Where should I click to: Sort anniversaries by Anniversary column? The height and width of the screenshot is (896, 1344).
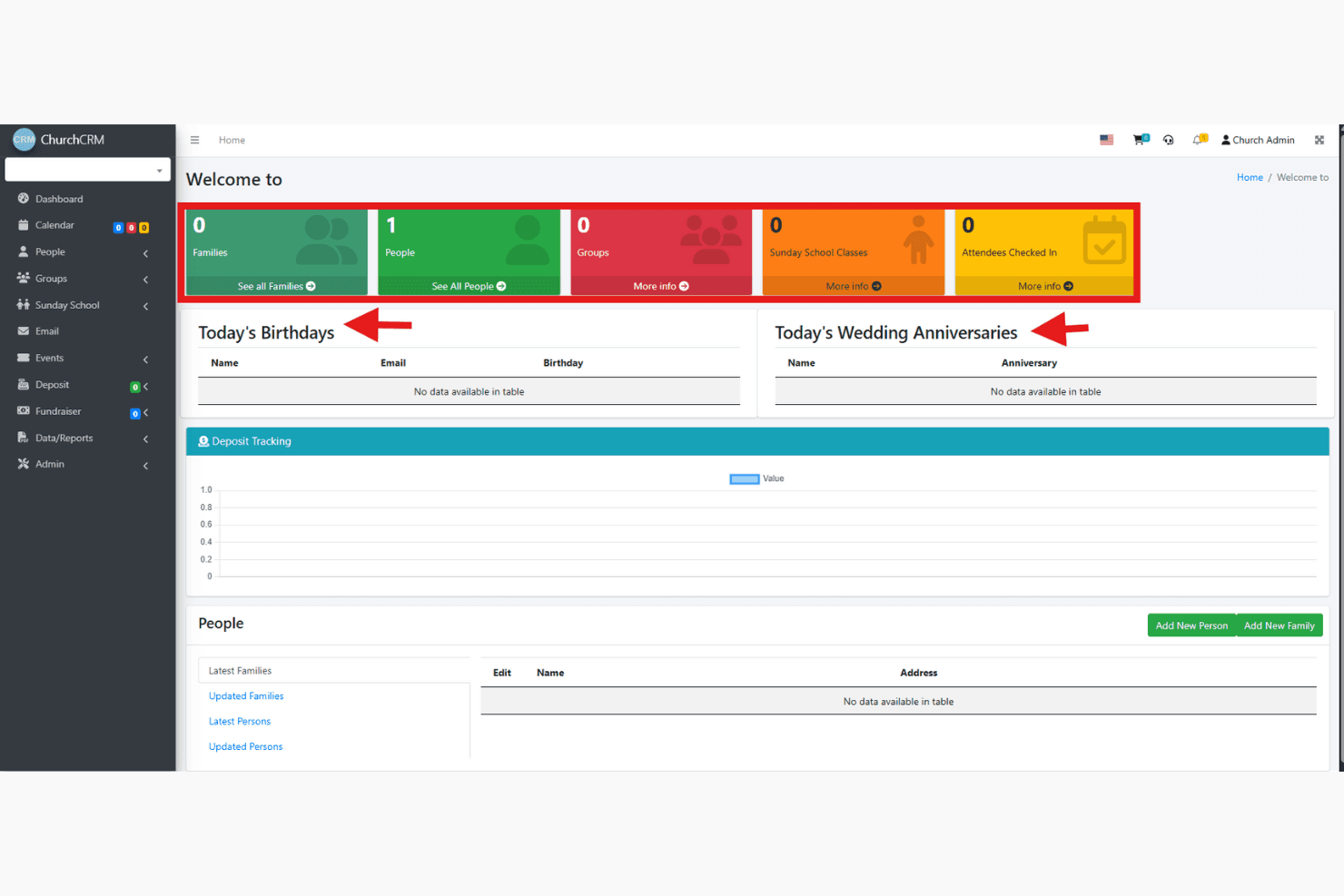[x=1029, y=363]
